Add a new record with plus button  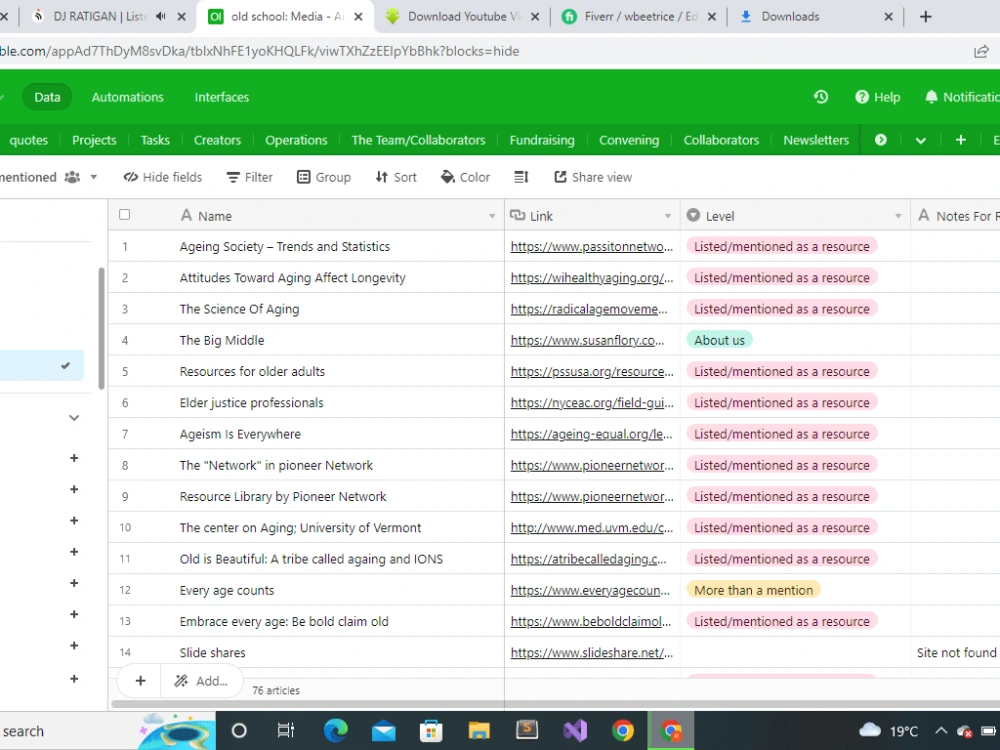pyautogui.click(x=140, y=681)
